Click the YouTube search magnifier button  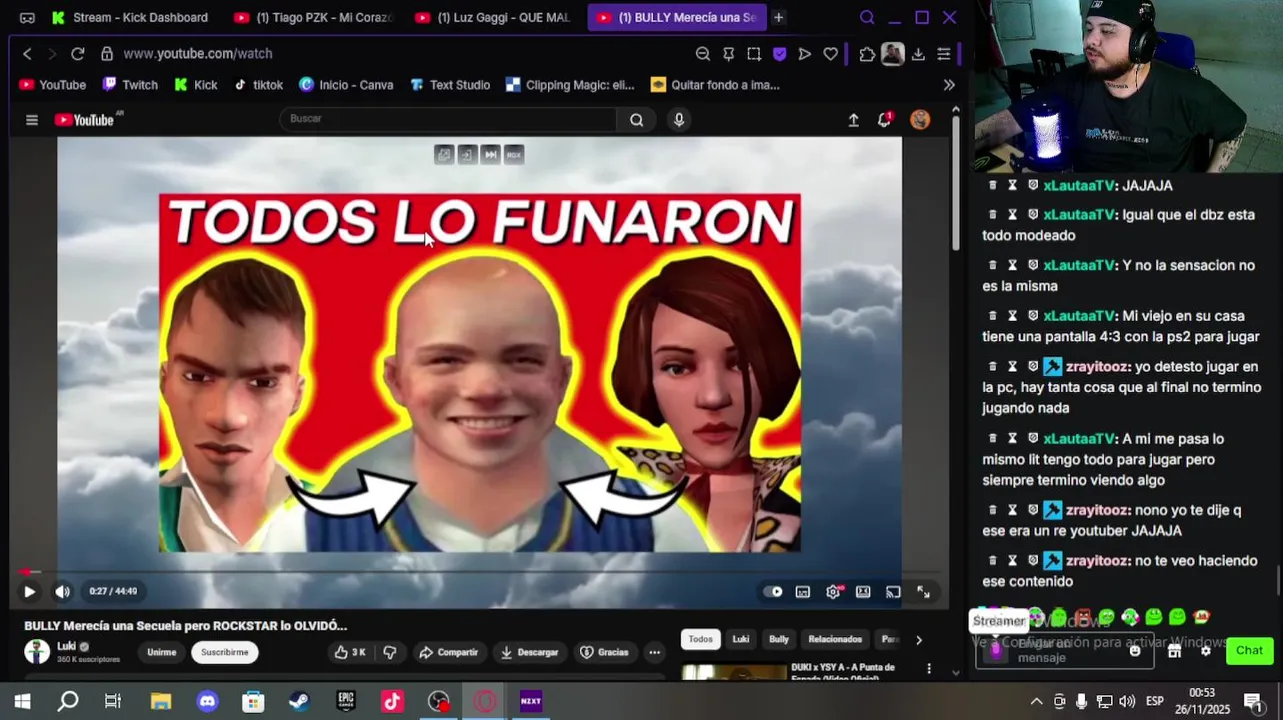click(637, 120)
